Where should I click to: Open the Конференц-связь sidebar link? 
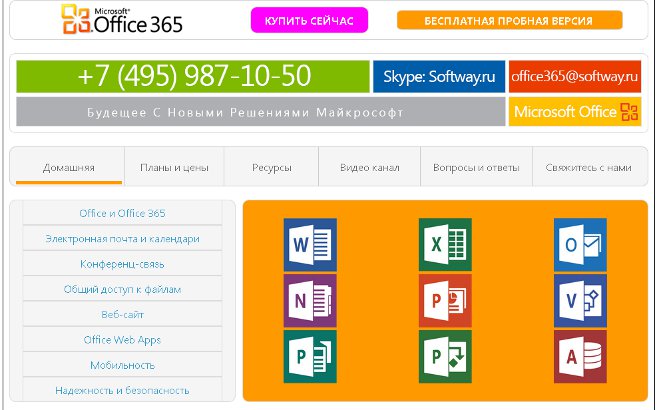click(x=122, y=264)
